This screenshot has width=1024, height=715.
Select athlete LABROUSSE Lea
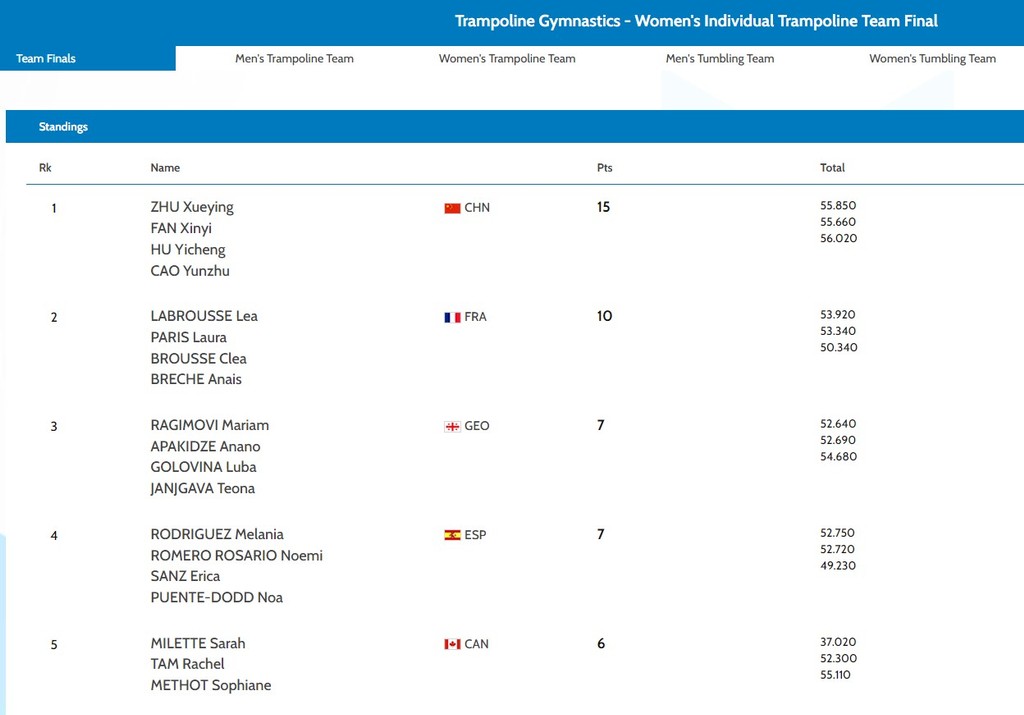coord(204,316)
